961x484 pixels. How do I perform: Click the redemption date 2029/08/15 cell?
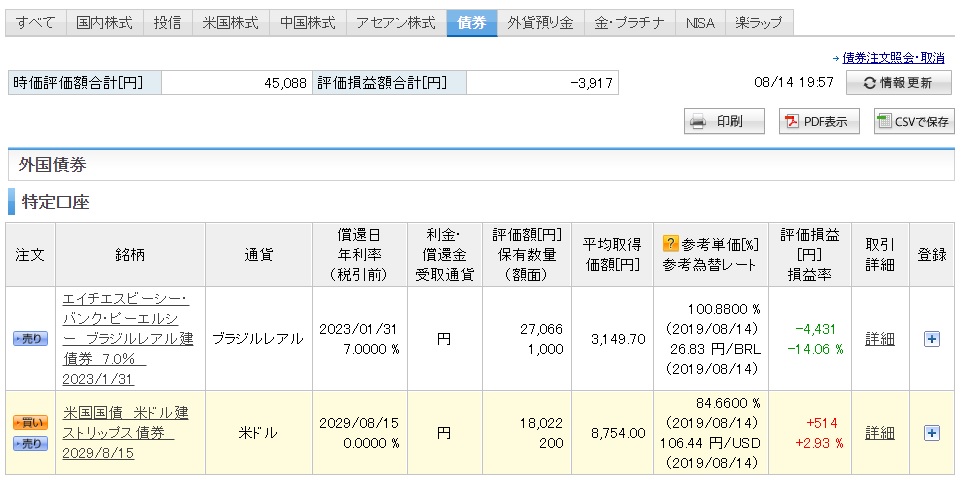pyautogui.click(x=359, y=423)
